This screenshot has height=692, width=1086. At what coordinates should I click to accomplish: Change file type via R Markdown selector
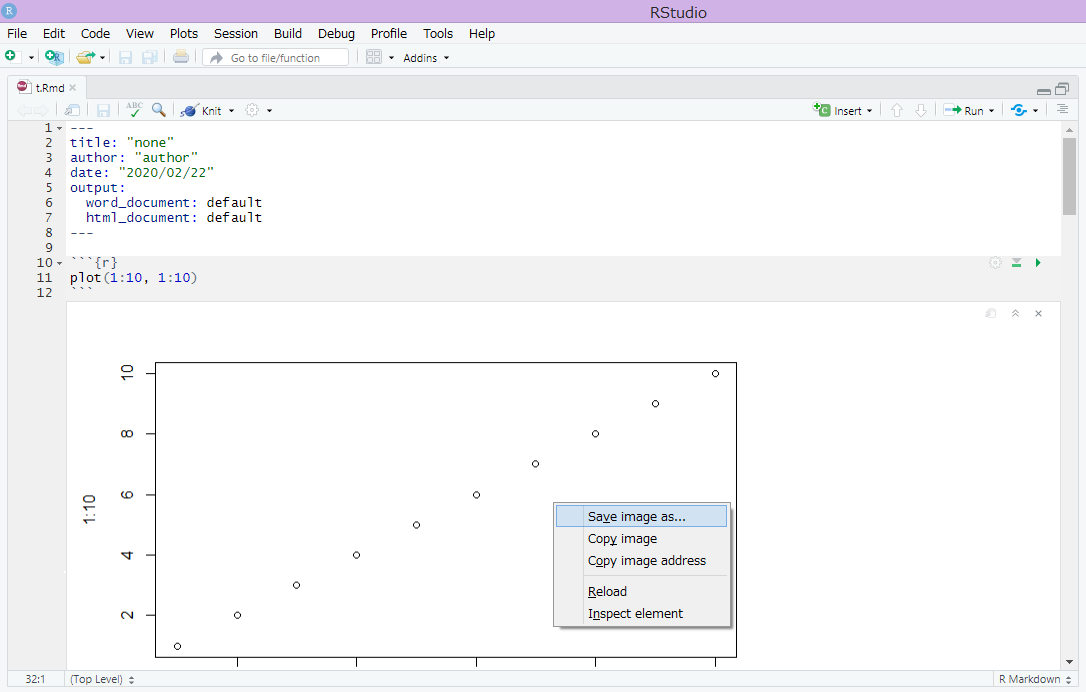click(1035, 680)
